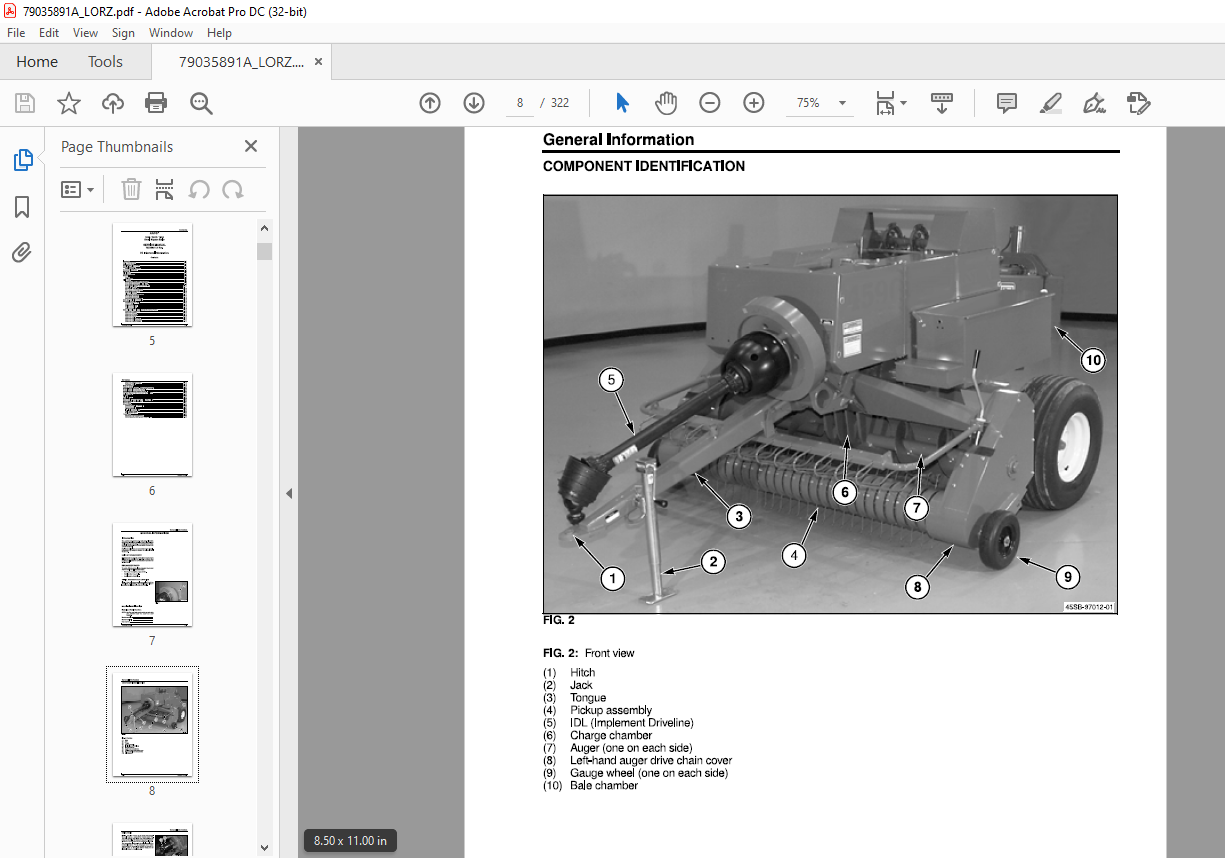Close the 79035891A_LORZ document tab
Image resolution: width=1225 pixels, height=858 pixels.
(318, 62)
